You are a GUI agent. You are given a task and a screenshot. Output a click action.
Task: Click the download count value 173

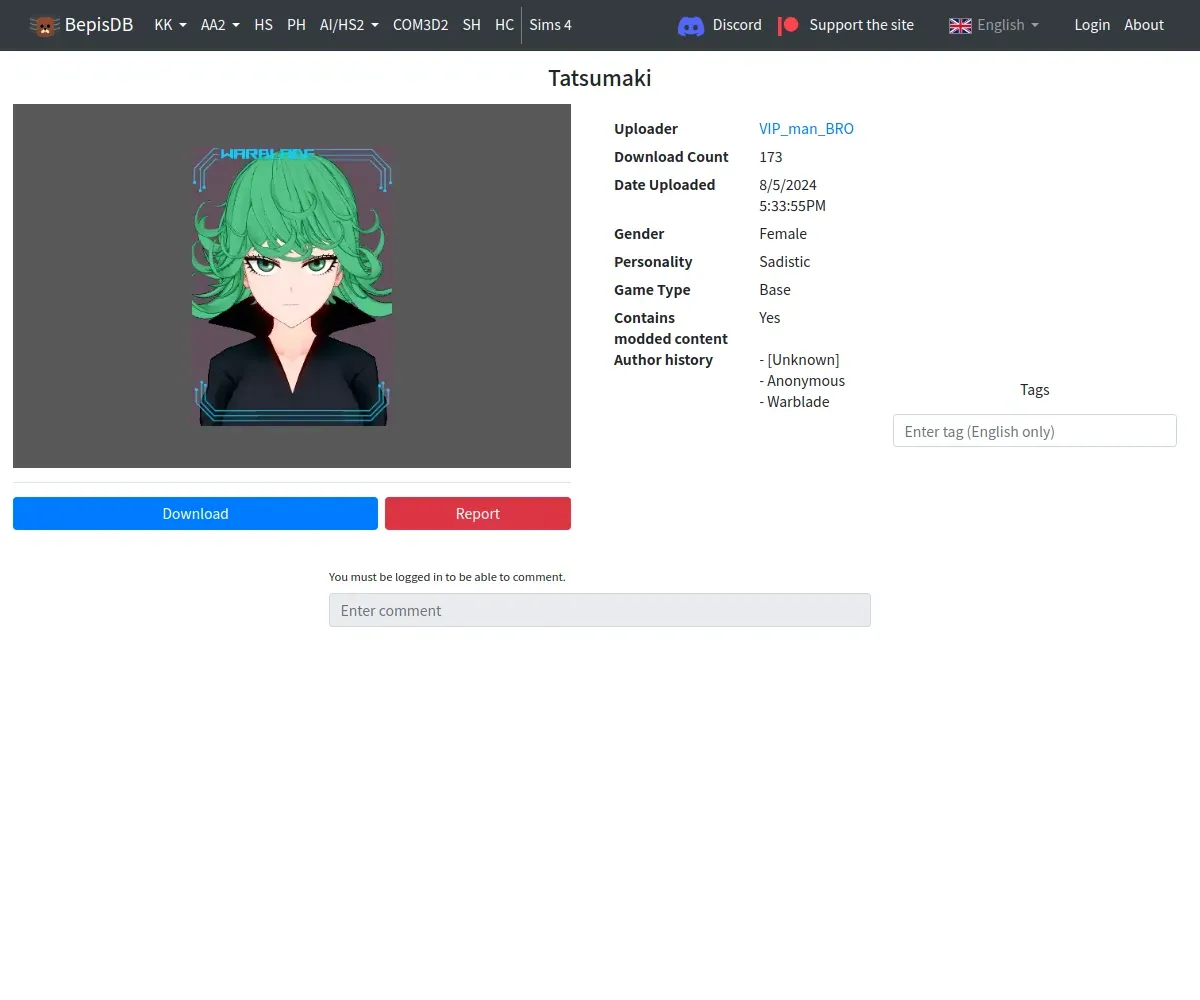coord(771,157)
